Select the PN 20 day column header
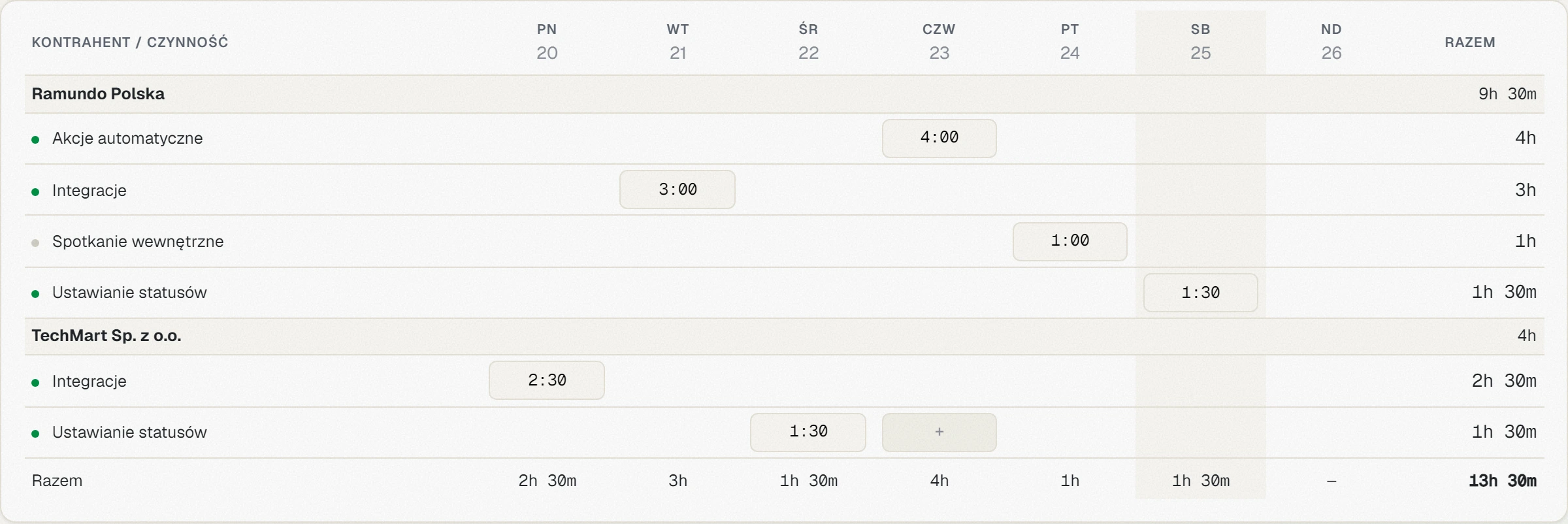Screen dimensions: 1568x524 [x=547, y=41]
